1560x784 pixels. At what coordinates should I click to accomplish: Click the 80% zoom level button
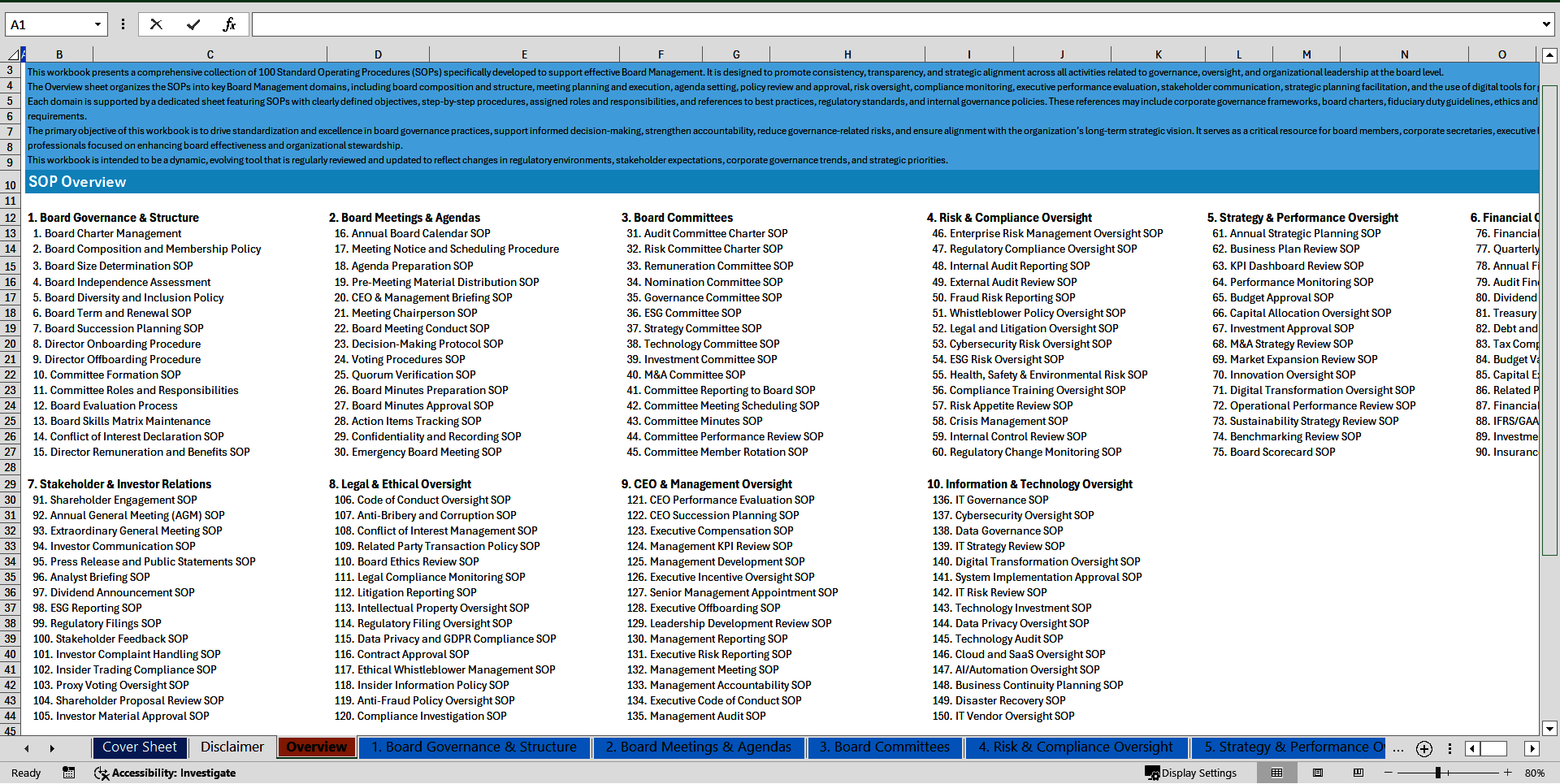pos(1534,773)
